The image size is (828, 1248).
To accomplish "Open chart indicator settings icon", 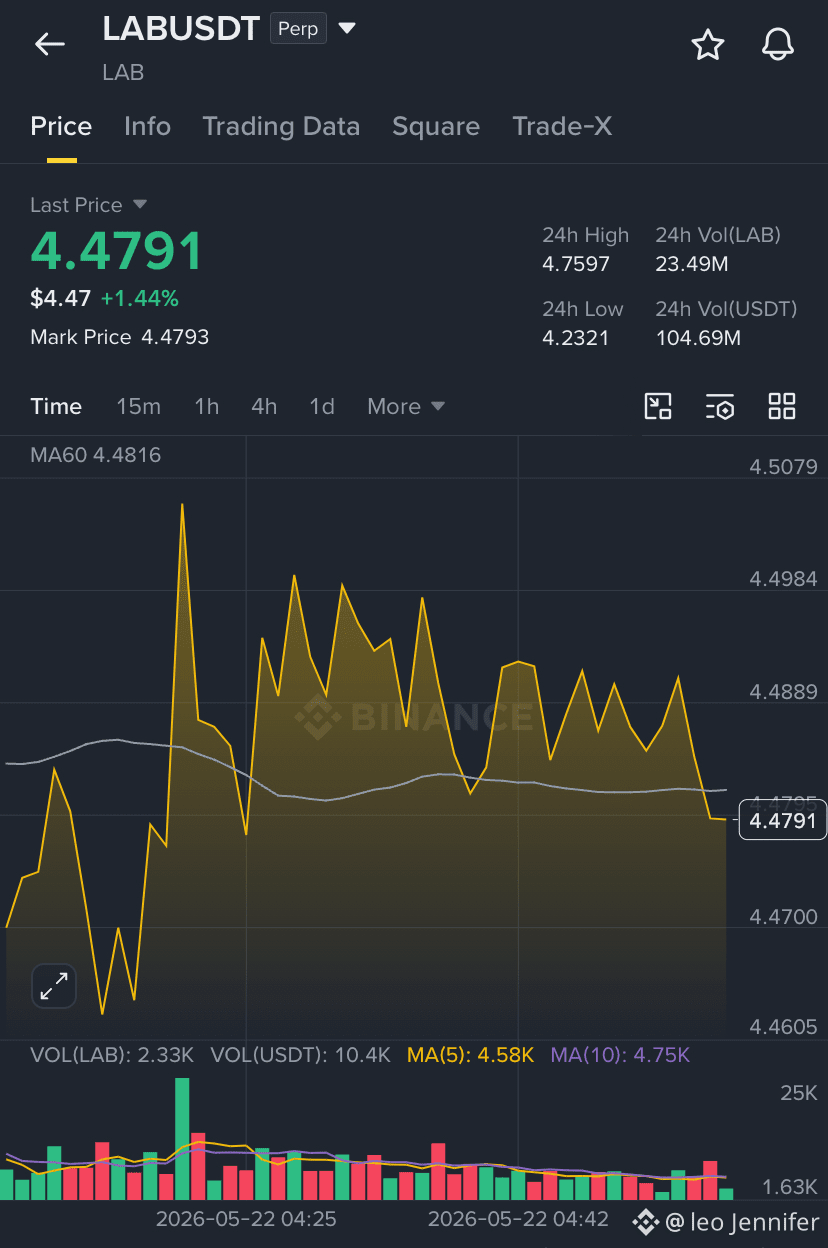I will tap(720, 406).
